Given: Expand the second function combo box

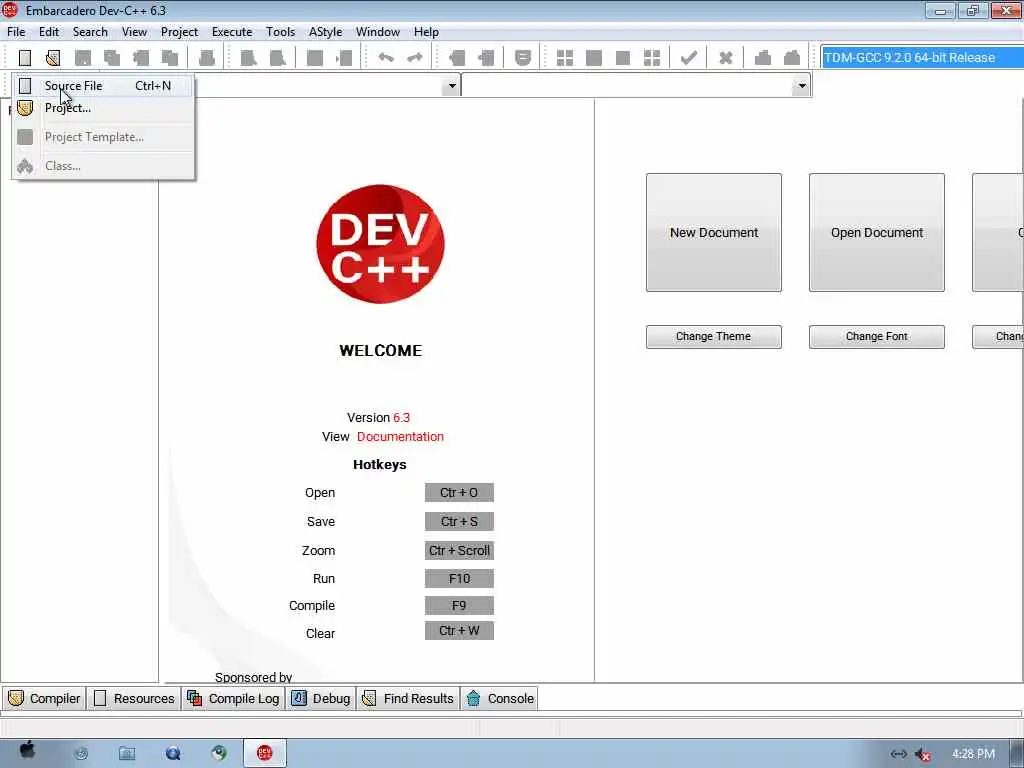Looking at the screenshot, I should [x=801, y=86].
